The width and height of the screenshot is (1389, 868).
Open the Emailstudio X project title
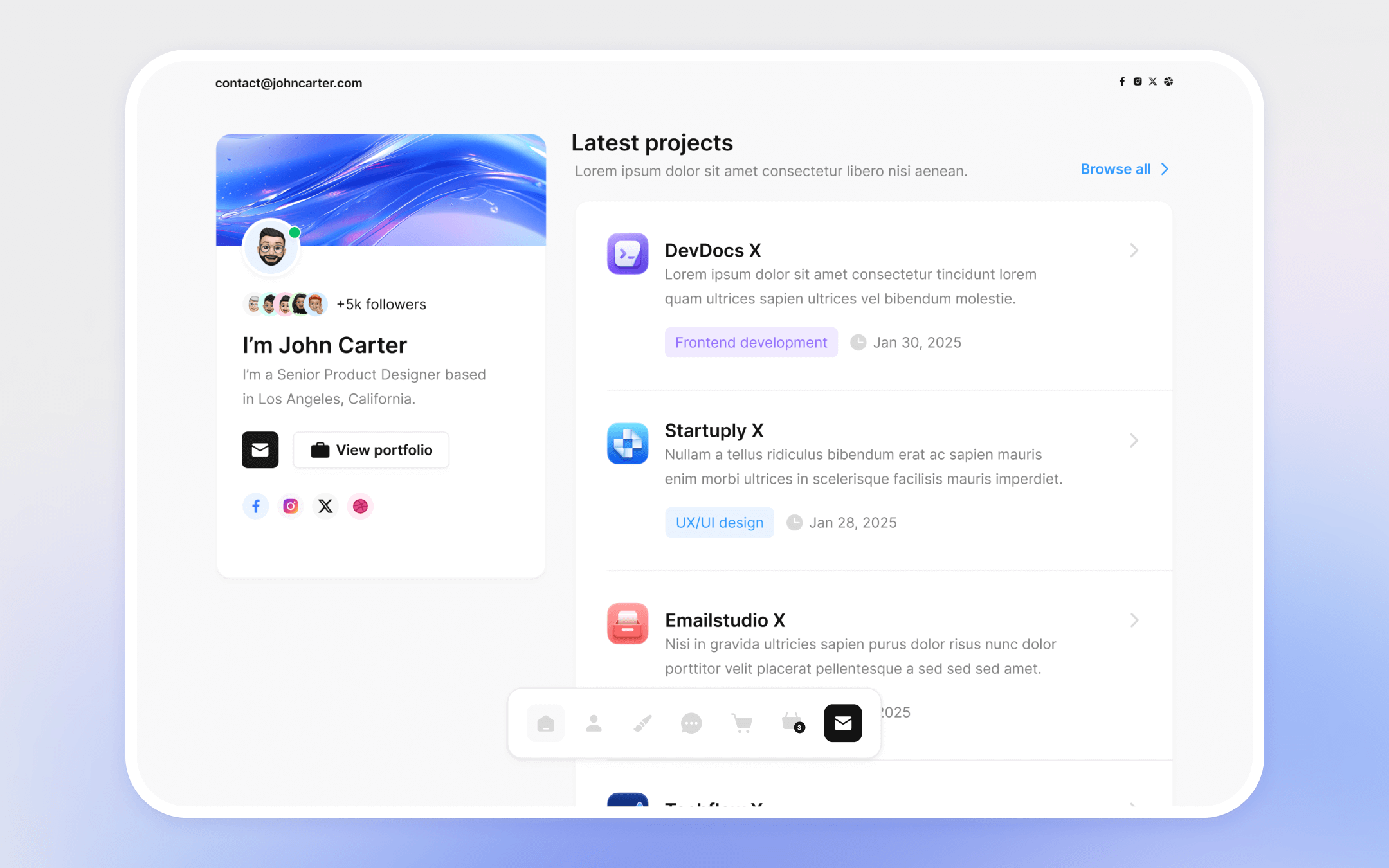(x=725, y=620)
